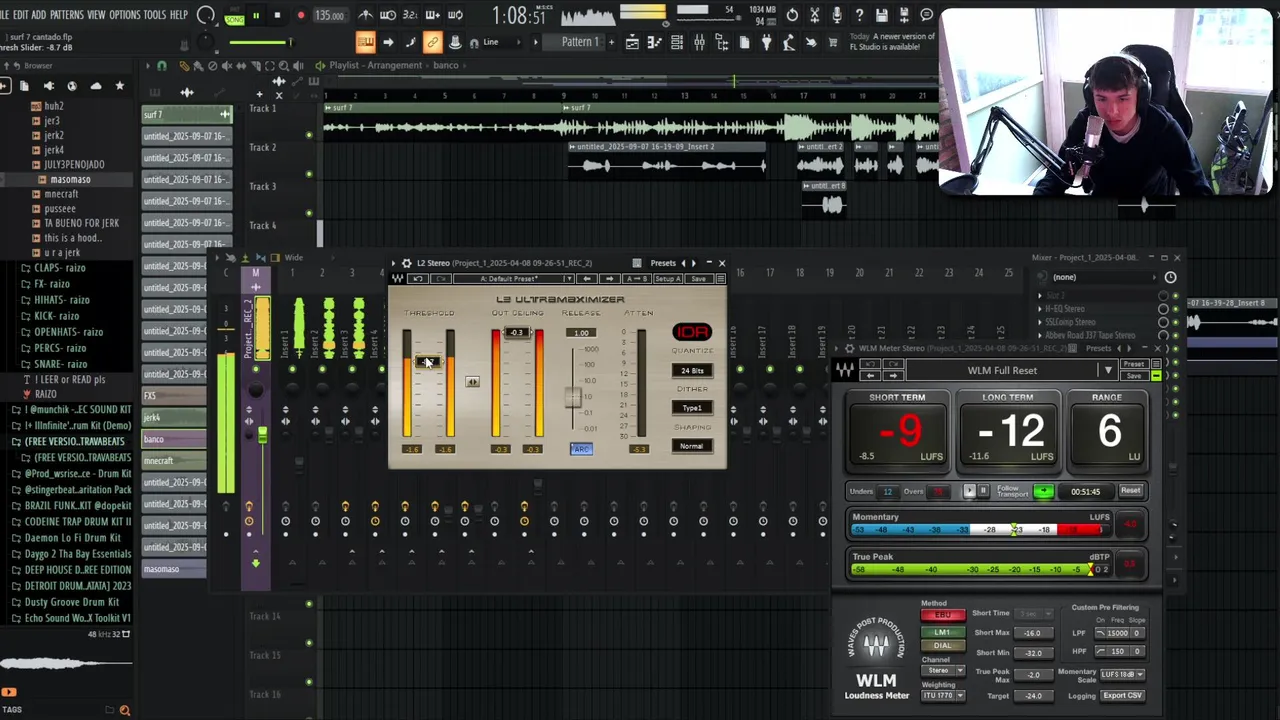Expand the CLAPS- raizo folder

point(60,268)
